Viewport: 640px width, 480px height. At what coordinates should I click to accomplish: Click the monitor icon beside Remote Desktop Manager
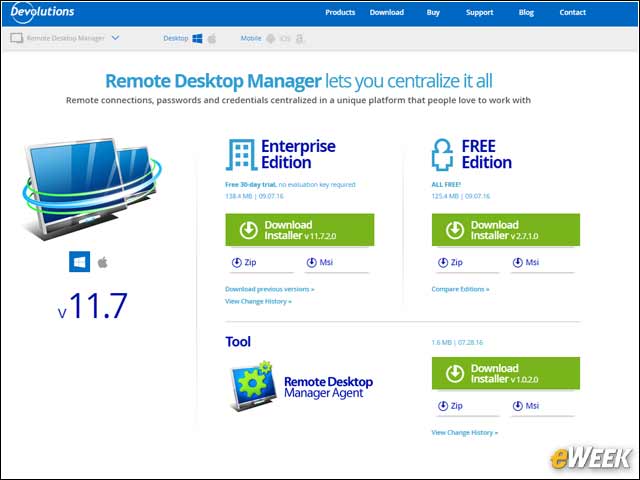16,38
